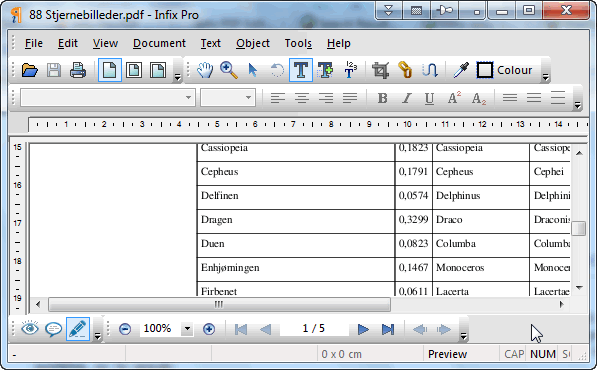Go to next page
This screenshot has width=597, height=370.
click(364, 329)
